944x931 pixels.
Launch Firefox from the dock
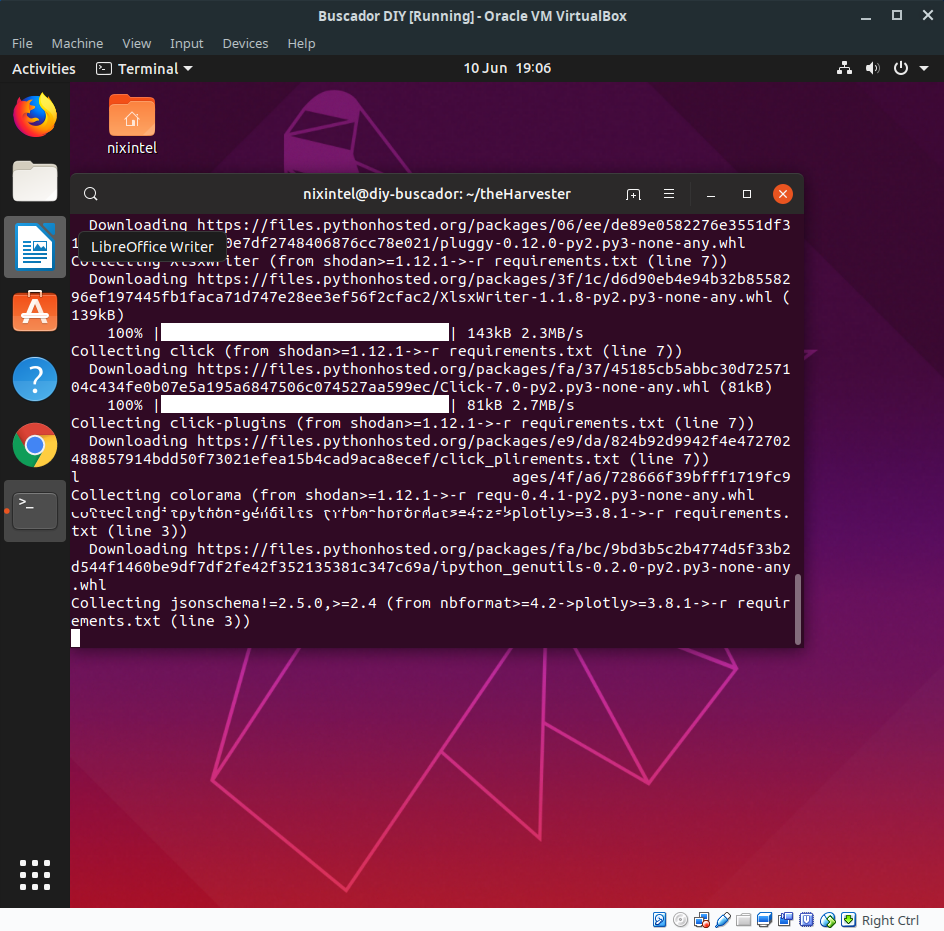coord(35,115)
